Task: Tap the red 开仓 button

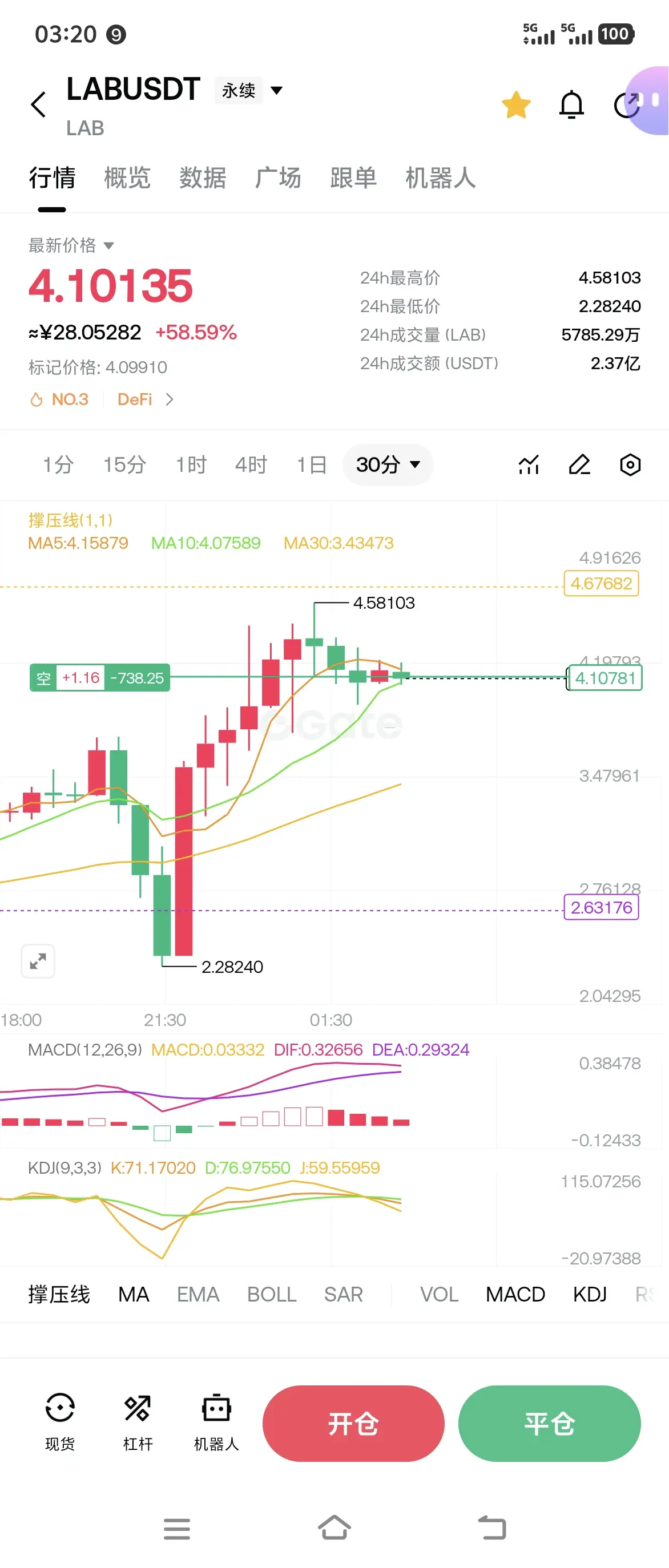Action: [x=353, y=1423]
